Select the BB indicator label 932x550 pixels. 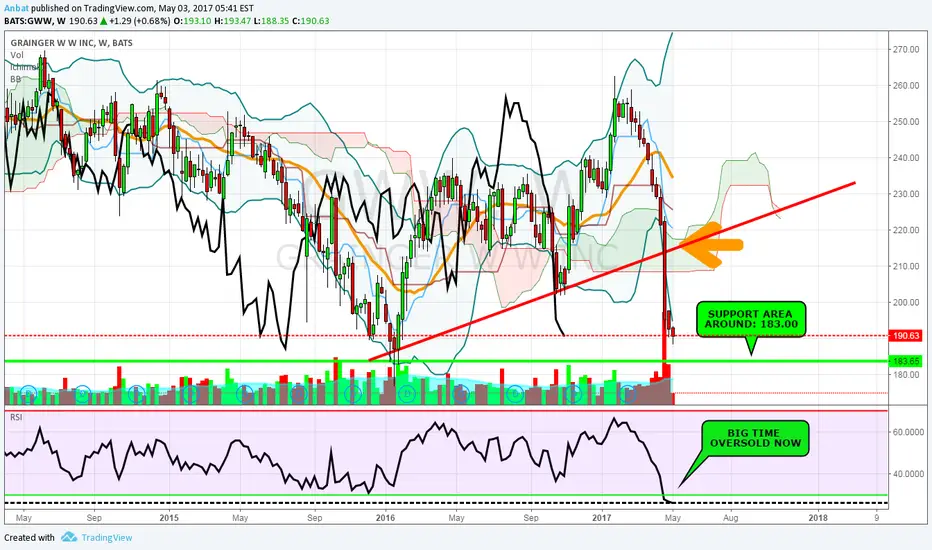(x=15, y=78)
